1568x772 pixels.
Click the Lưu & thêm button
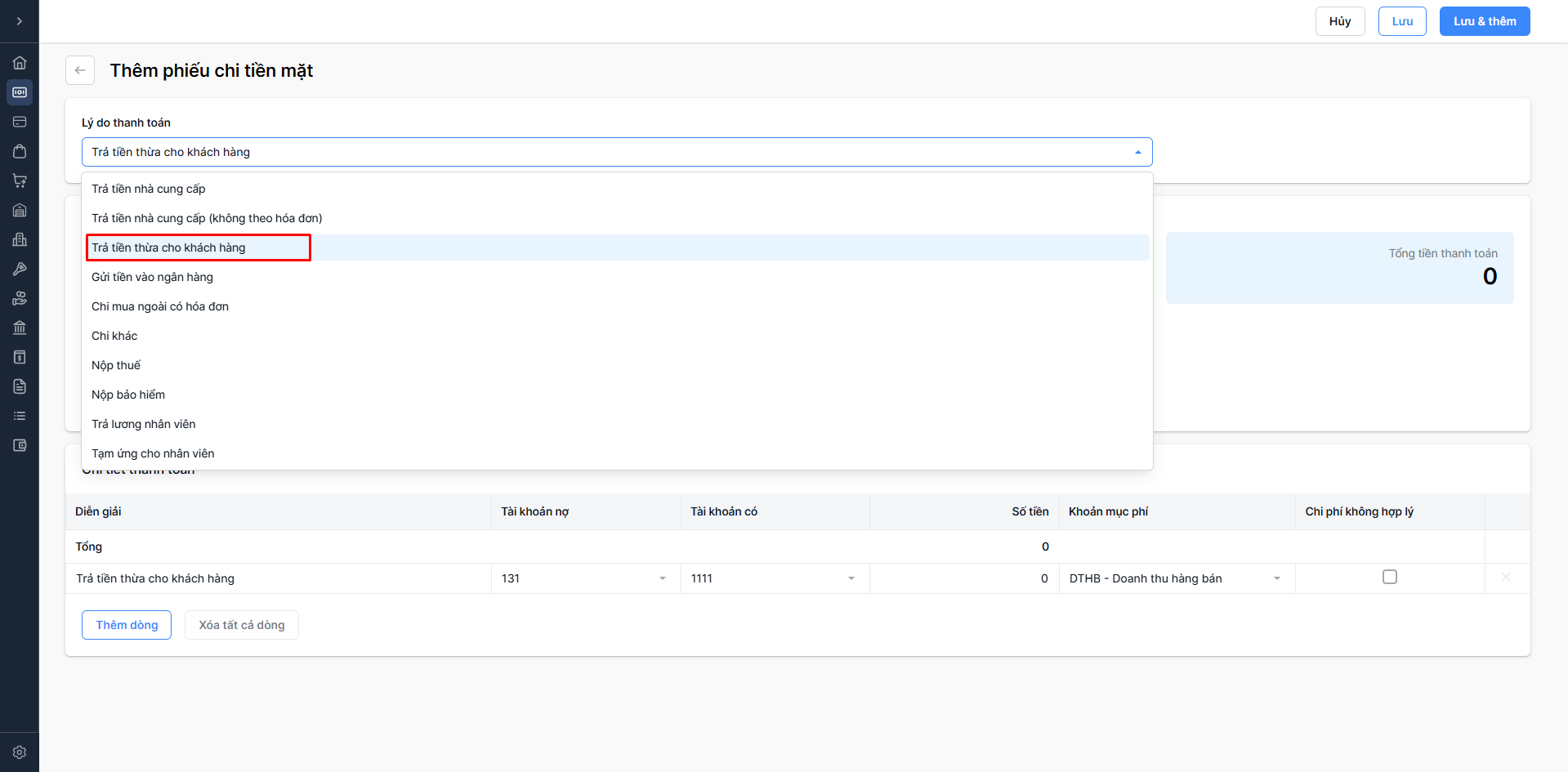click(1484, 21)
